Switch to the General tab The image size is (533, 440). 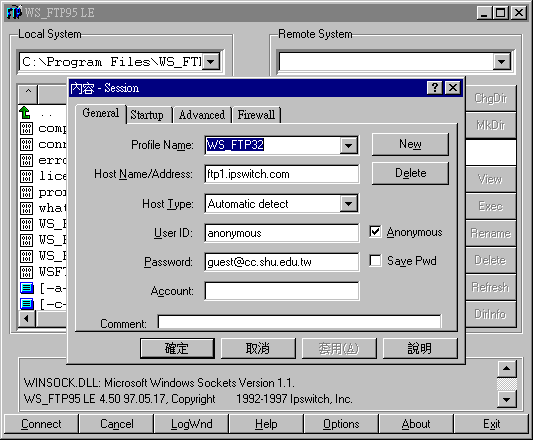point(101,113)
